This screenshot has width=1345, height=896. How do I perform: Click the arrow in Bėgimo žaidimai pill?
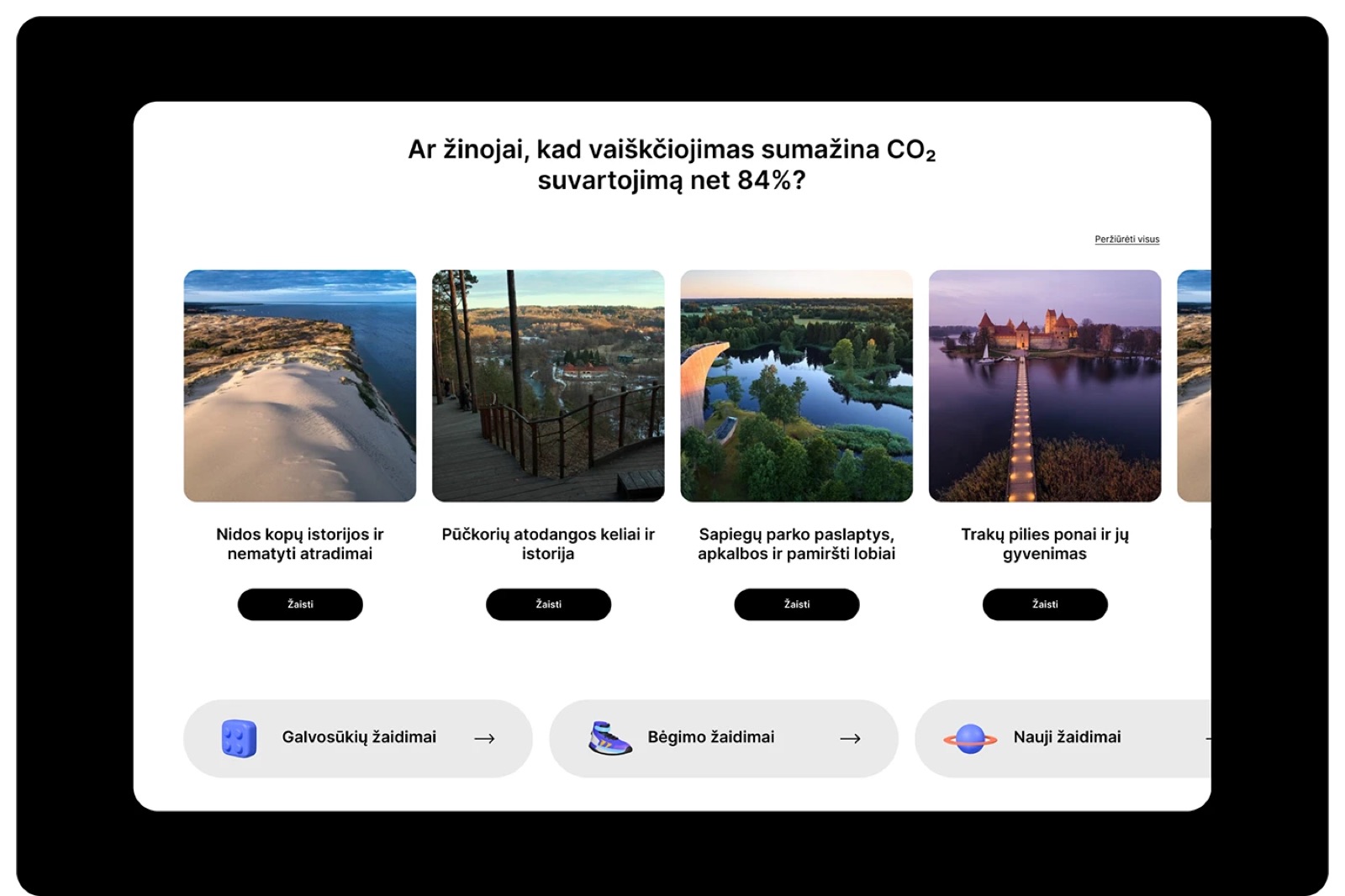850,739
